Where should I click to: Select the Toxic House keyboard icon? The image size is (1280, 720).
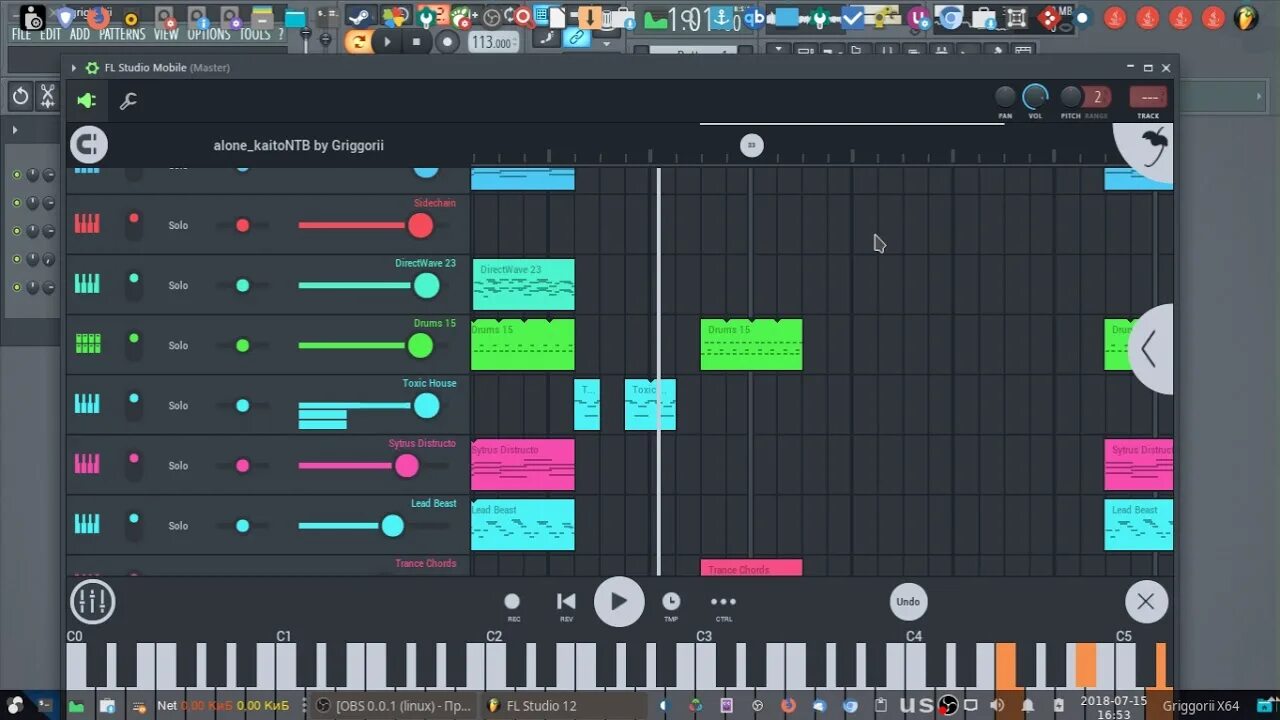[x=87, y=404]
